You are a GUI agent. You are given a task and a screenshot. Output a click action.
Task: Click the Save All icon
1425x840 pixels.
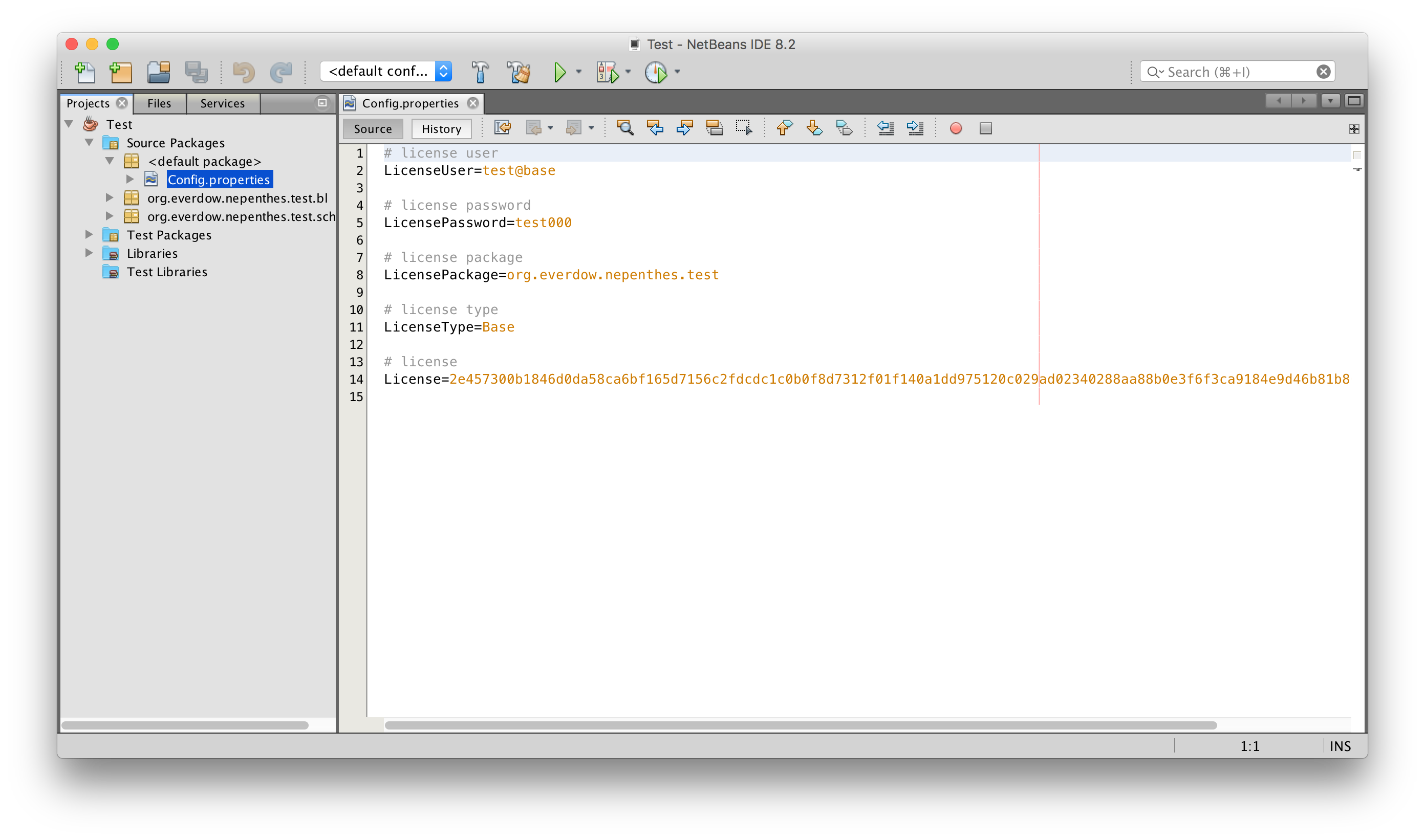[x=197, y=72]
